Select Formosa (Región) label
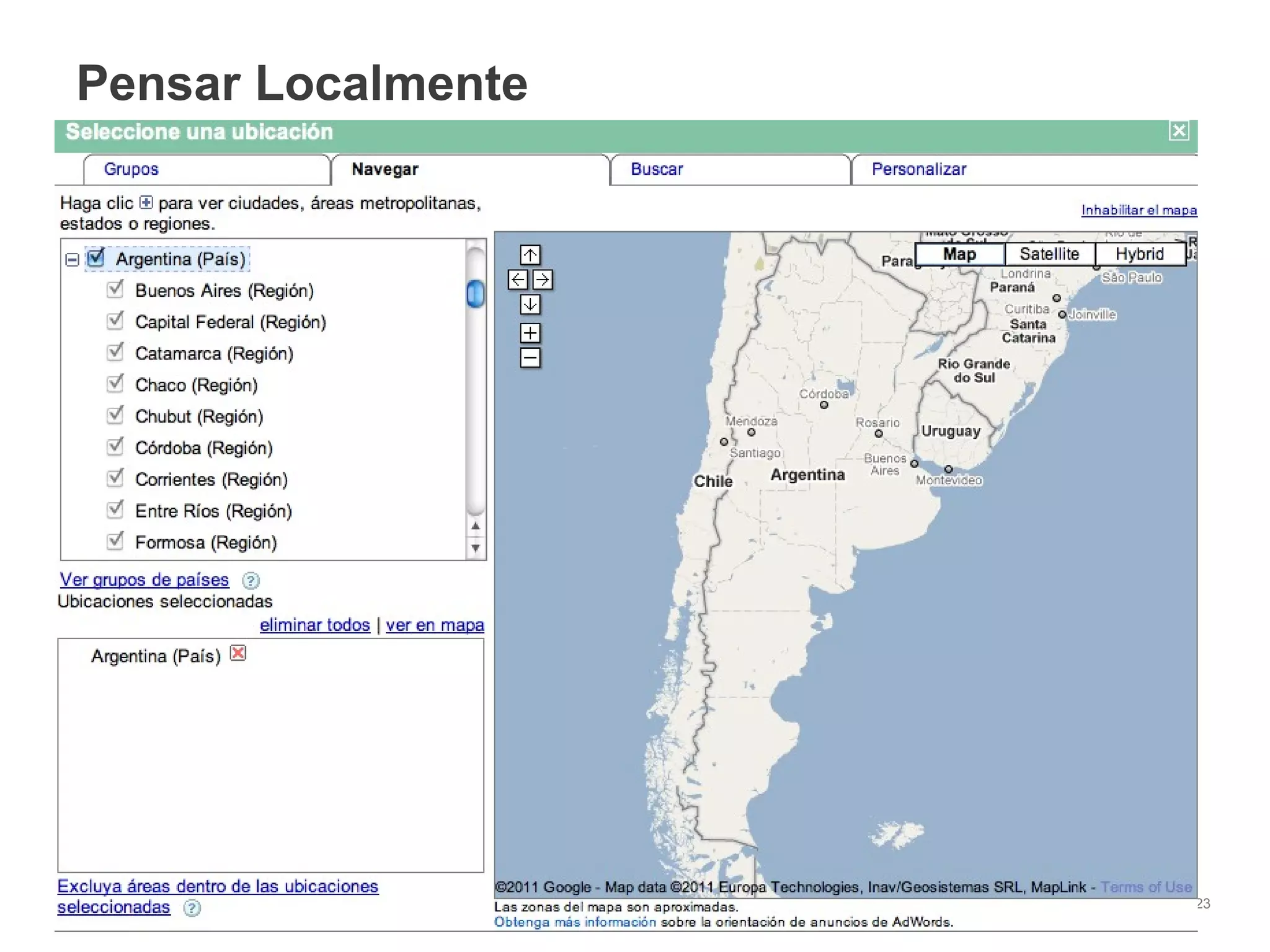This screenshot has height=952, width=1270. (x=206, y=542)
